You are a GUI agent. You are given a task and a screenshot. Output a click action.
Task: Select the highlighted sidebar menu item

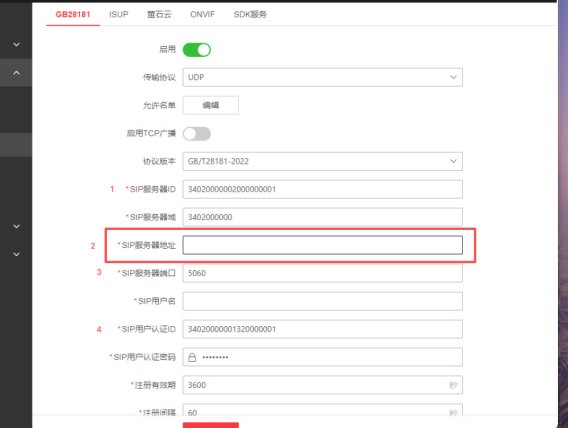[x=16, y=145]
